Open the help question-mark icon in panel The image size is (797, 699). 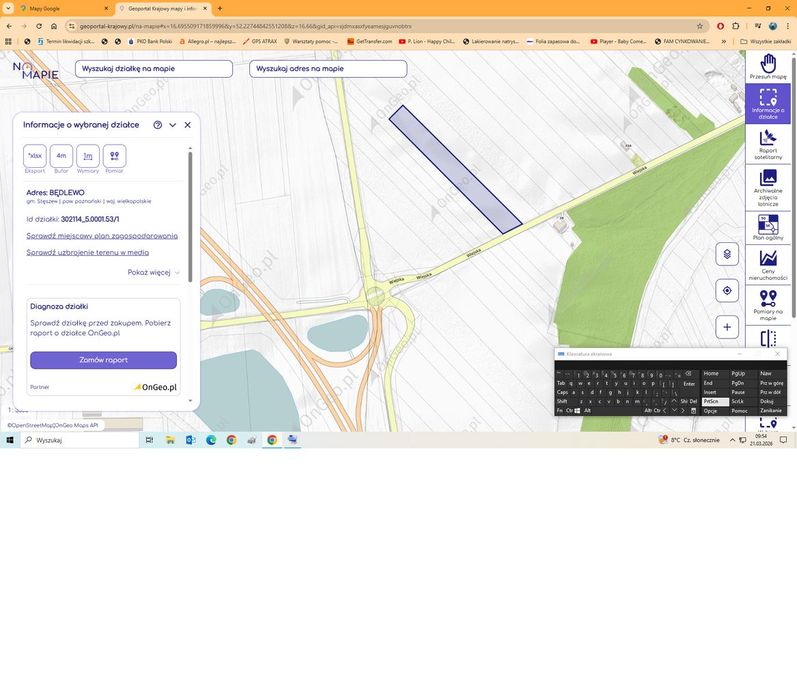pos(158,125)
